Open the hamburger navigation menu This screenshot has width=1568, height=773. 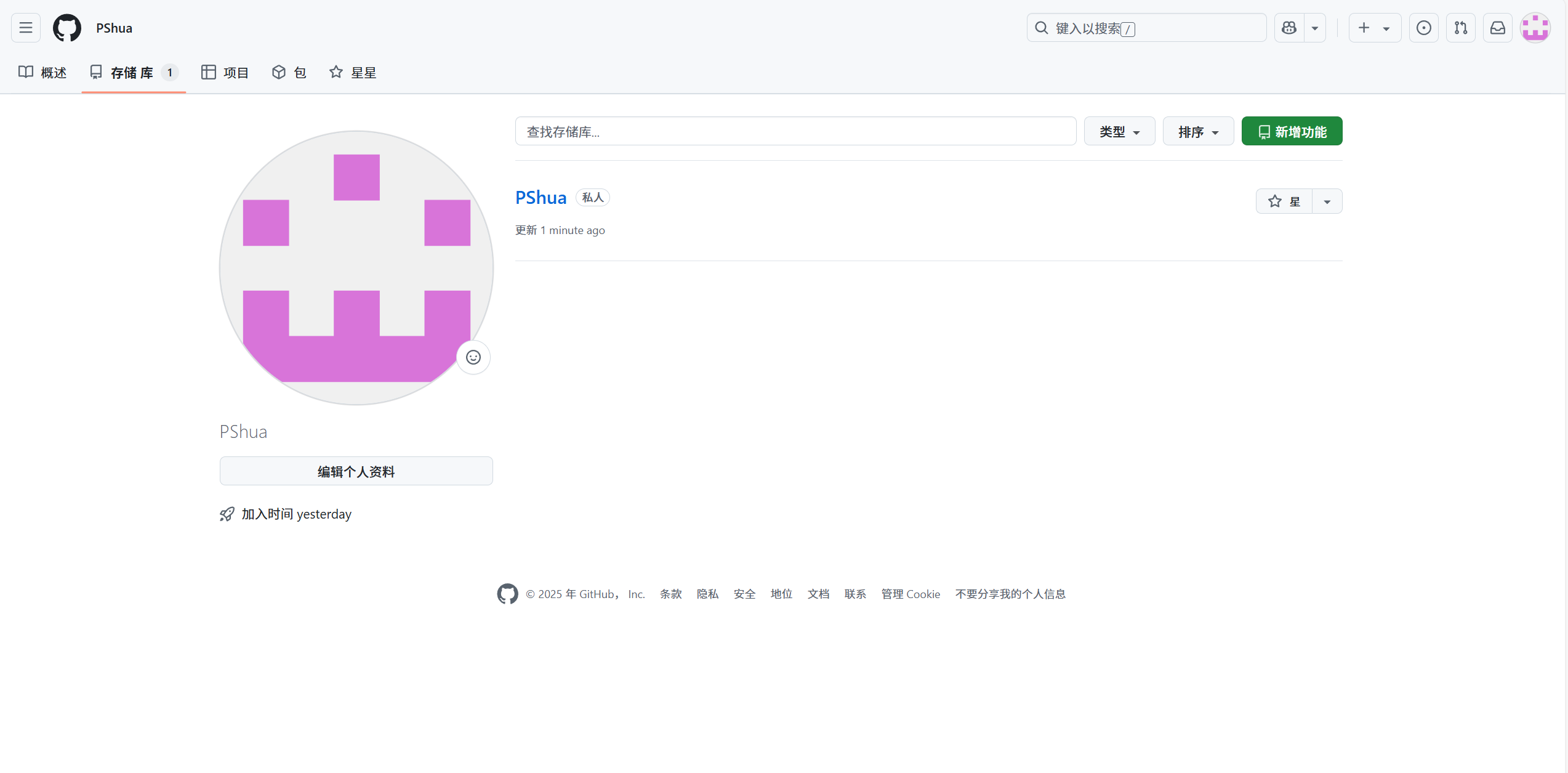(26, 28)
